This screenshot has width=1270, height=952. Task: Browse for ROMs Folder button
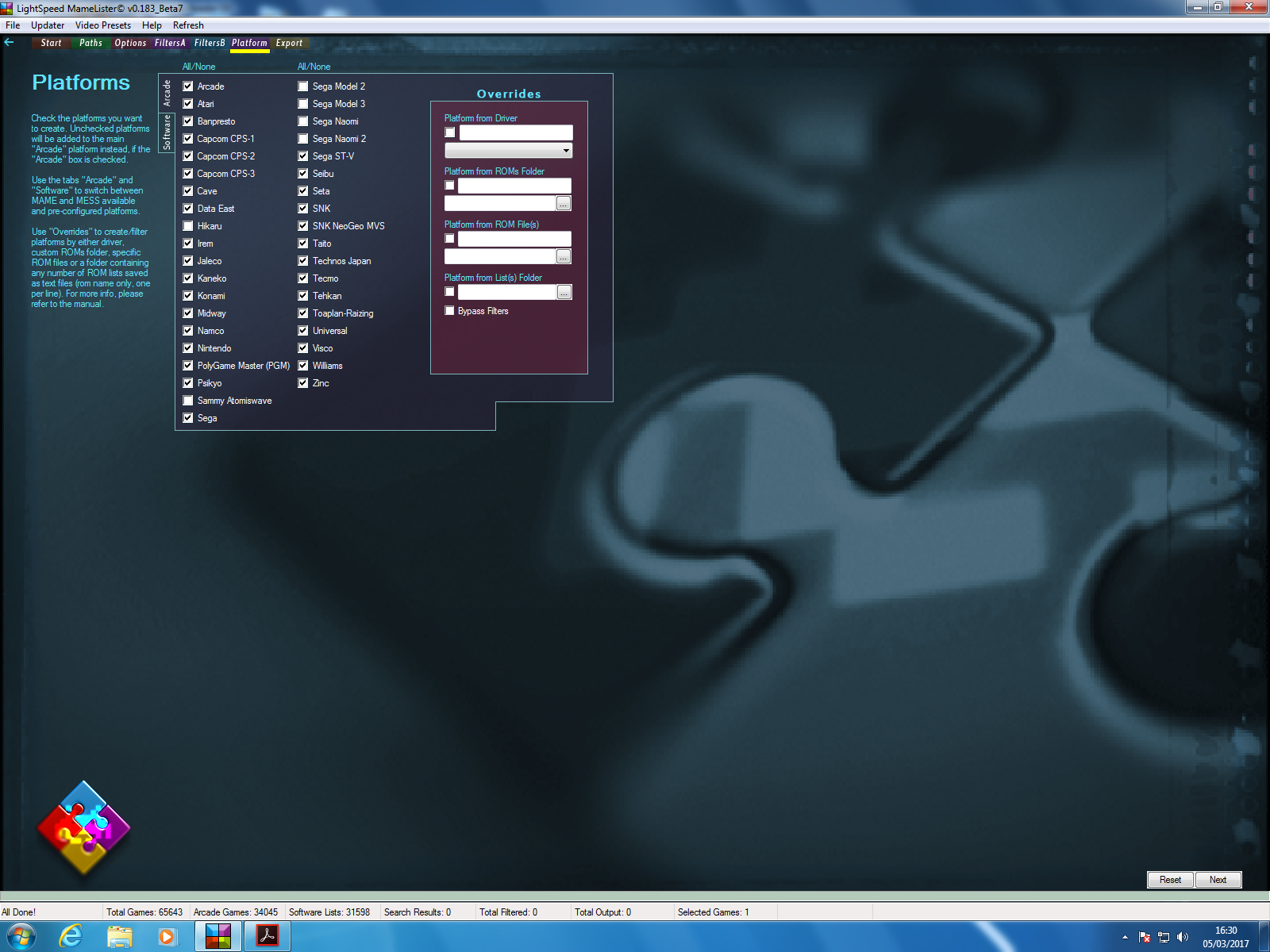pos(564,203)
